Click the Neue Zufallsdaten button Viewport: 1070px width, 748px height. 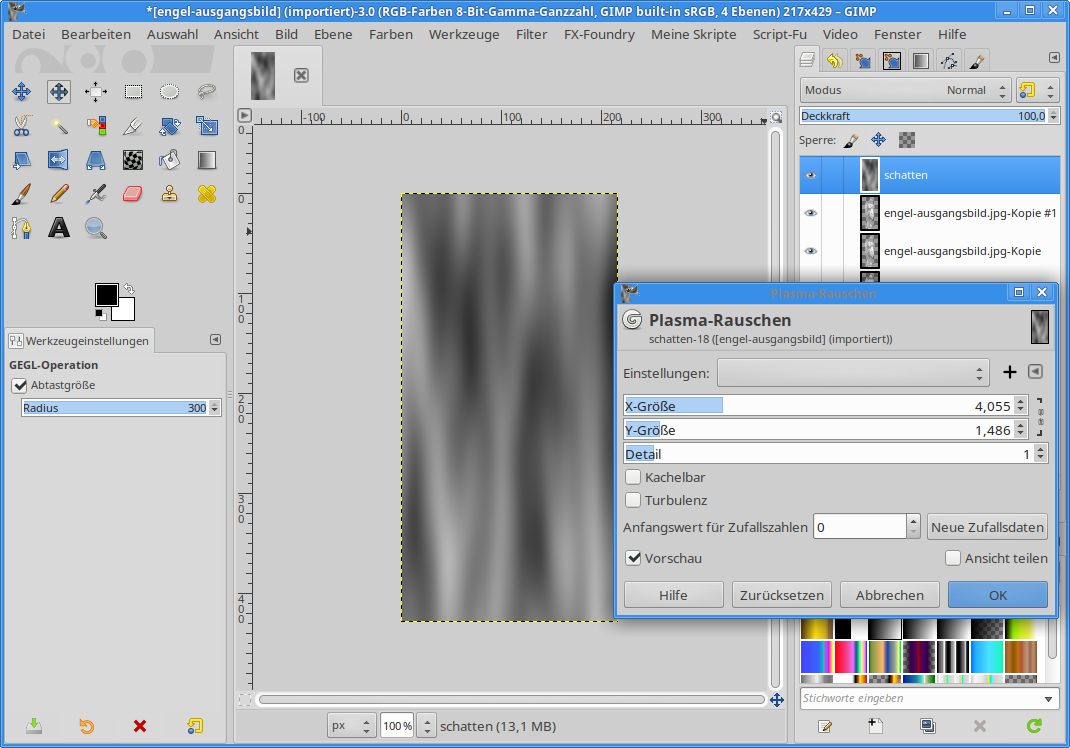(x=987, y=527)
